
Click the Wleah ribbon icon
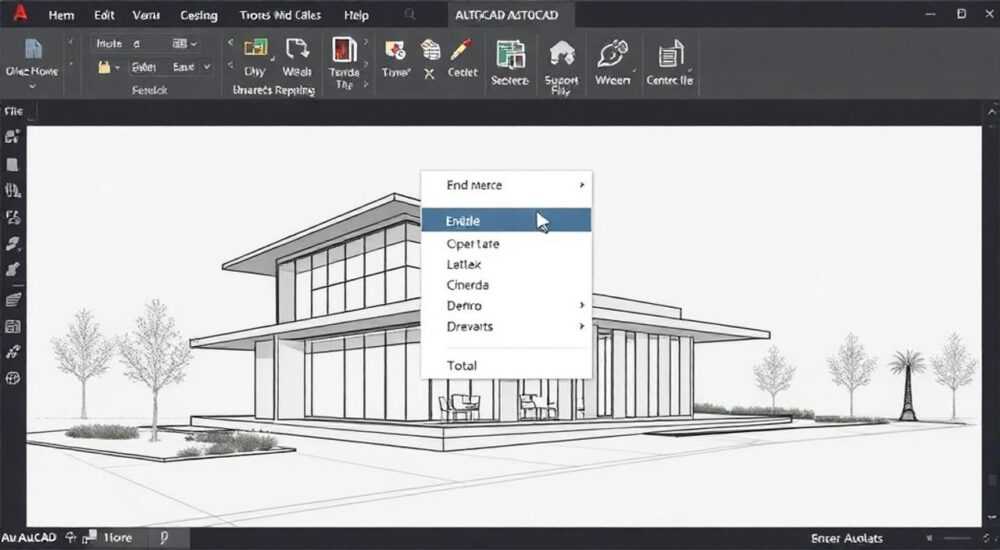pyautogui.click(x=297, y=48)
